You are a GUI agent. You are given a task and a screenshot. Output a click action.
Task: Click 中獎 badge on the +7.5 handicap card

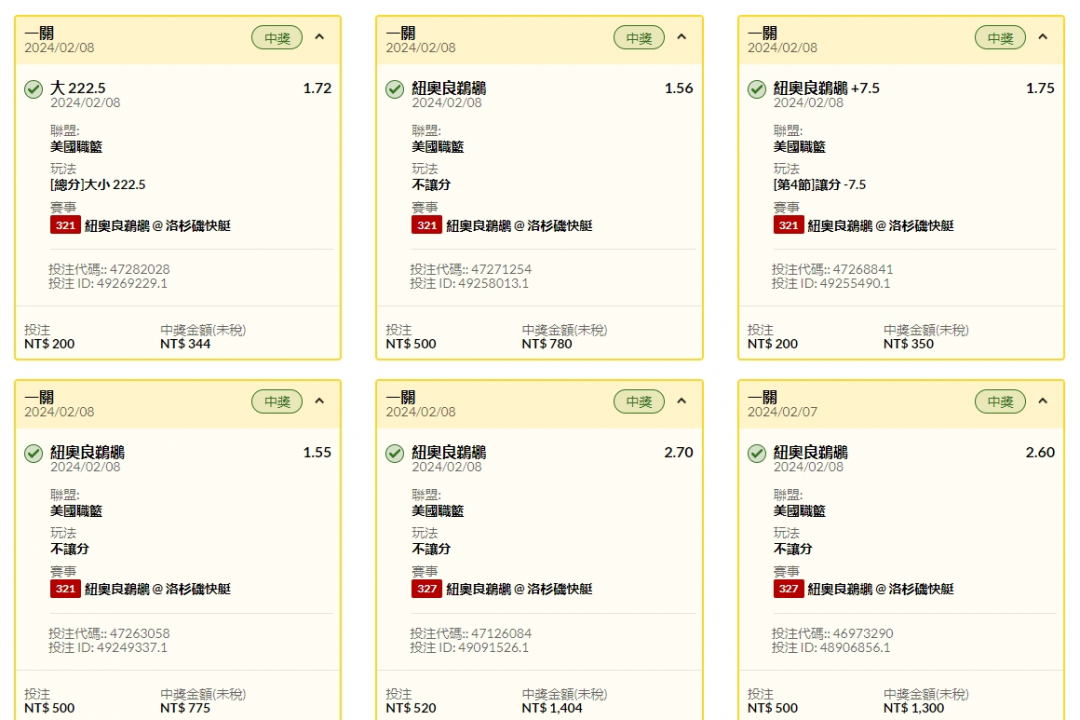click(1000, 38)
